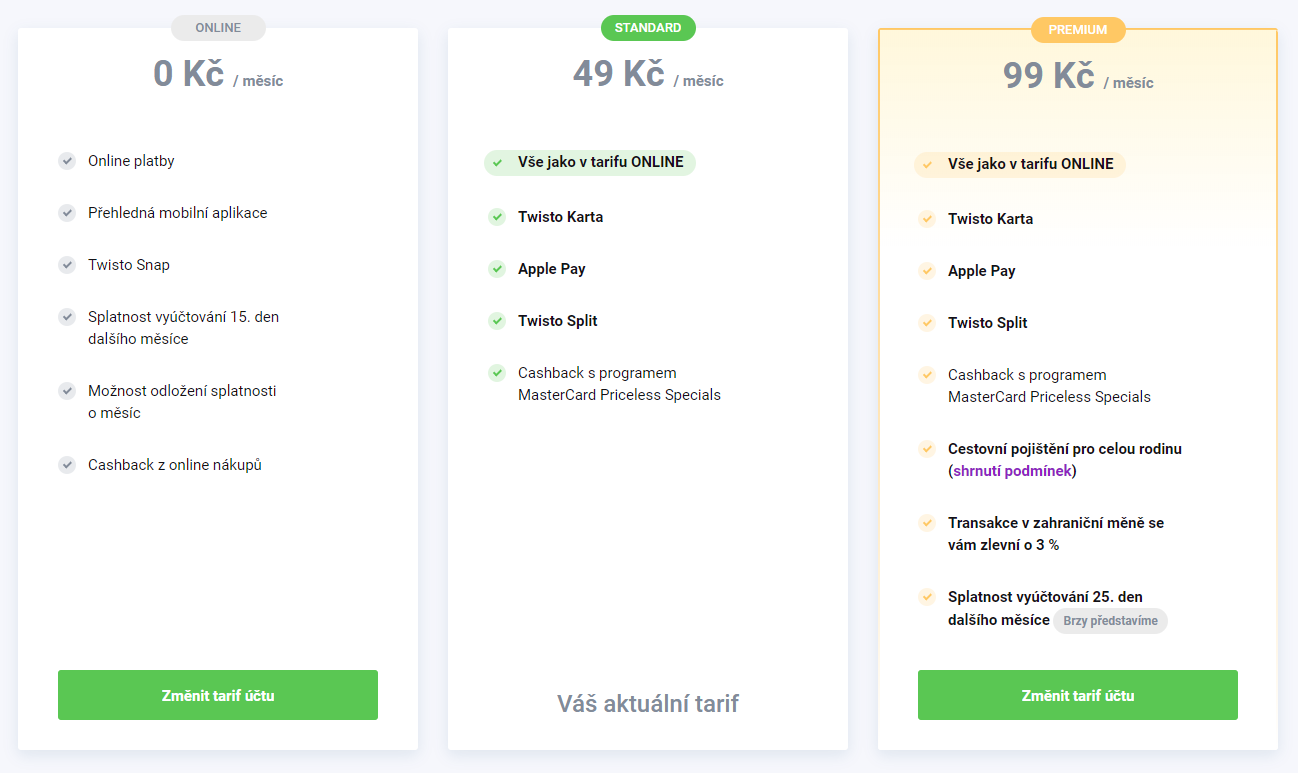Change tariff to PREMIUM plan button
The image size is (1298, 773).
coord(1078,695)
